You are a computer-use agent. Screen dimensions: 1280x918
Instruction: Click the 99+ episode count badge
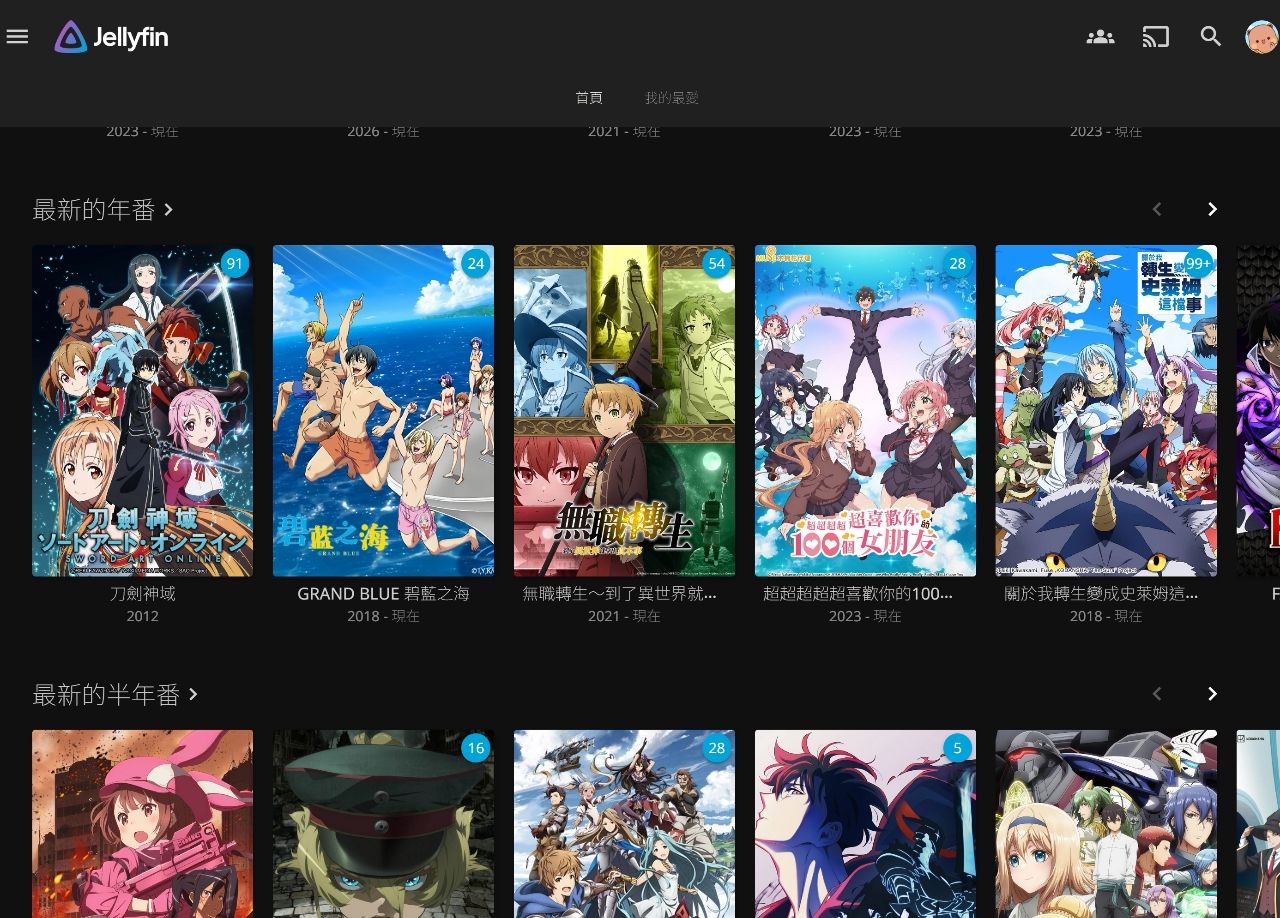click(1197, 264)
